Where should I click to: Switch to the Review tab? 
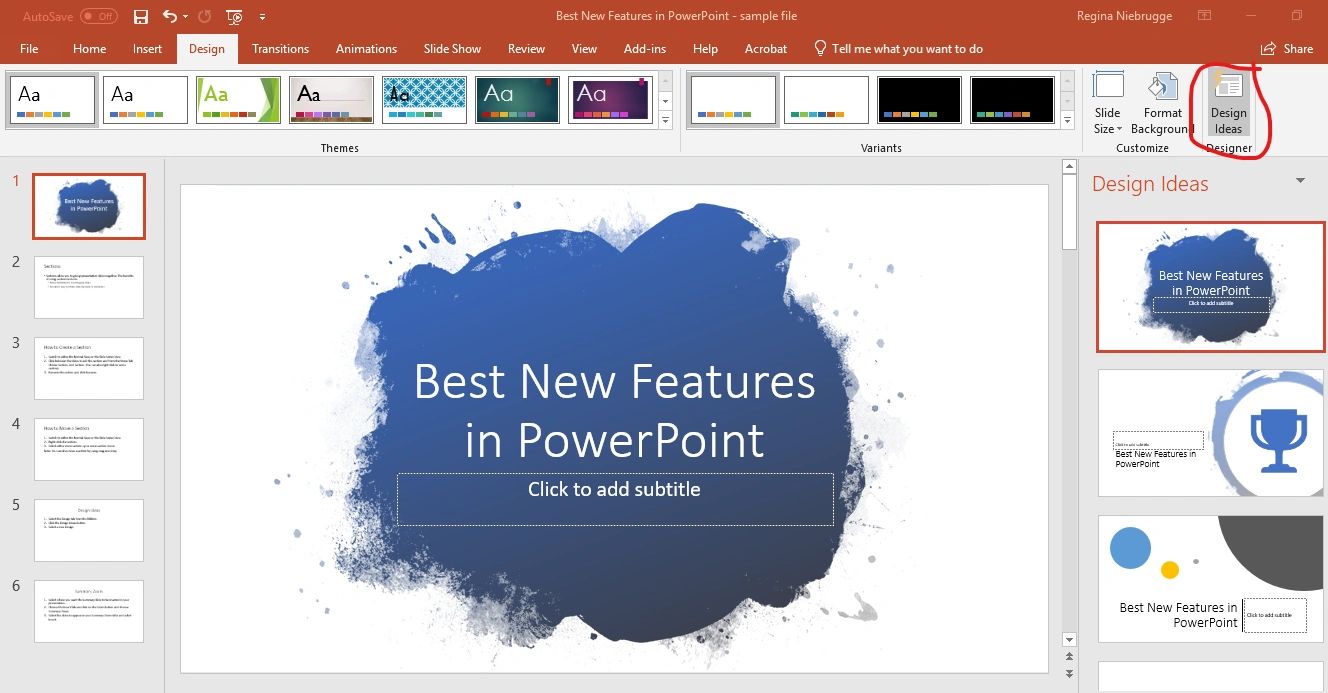524,48
